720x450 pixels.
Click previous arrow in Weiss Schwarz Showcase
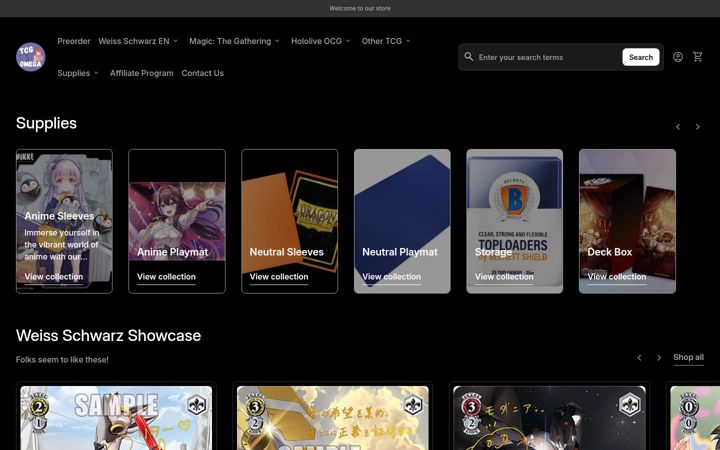click(x=639, y=358)
